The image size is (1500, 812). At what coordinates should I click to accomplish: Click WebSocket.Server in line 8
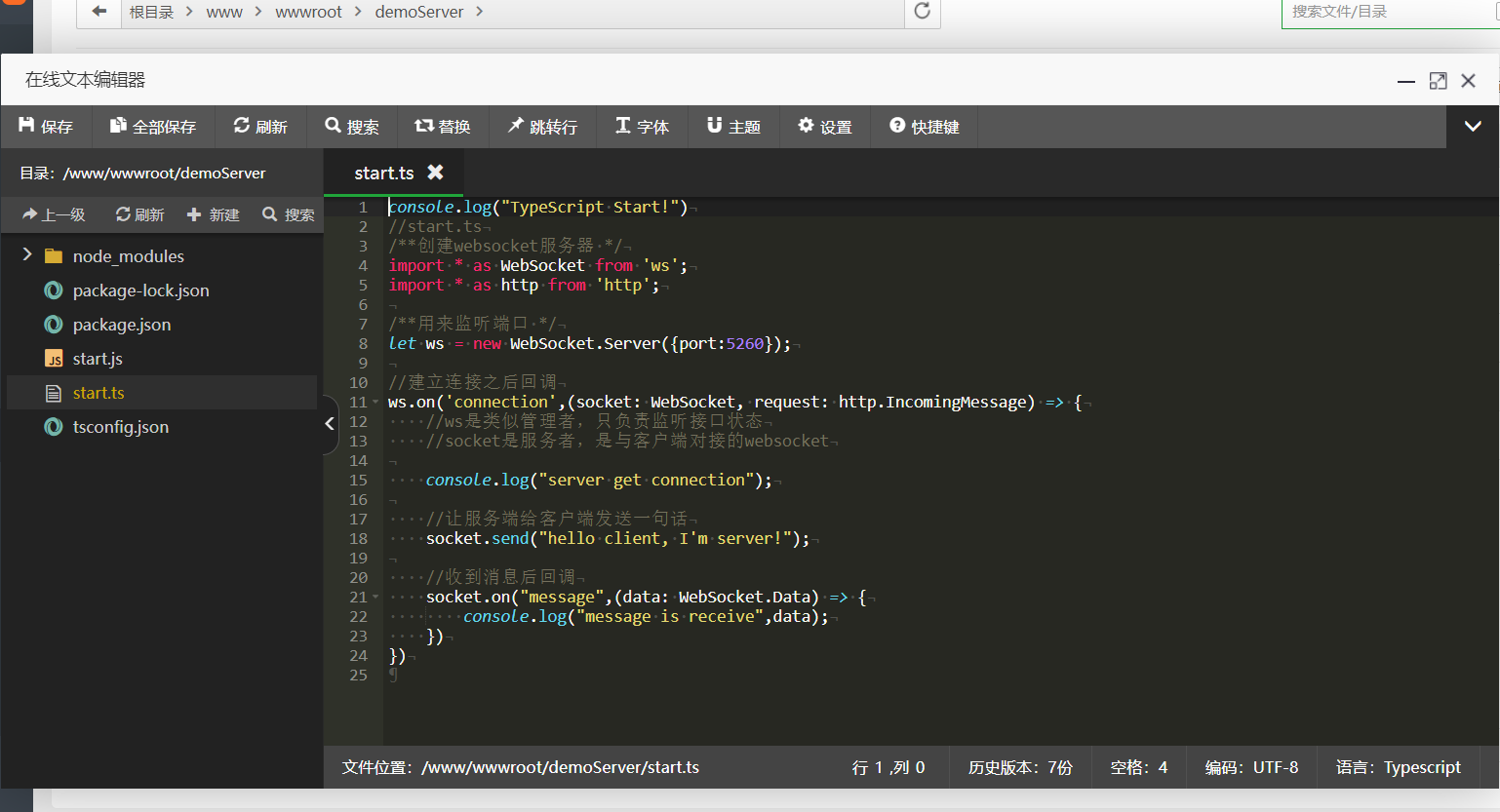pyautogui.click(x=585, y=343)
